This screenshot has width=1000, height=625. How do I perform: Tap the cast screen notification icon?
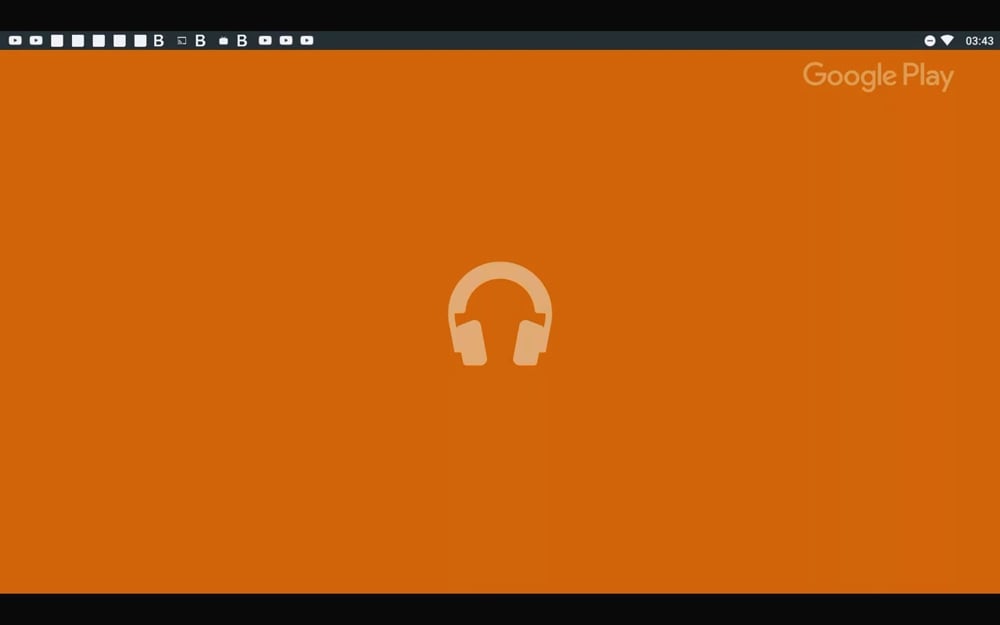[x=182, y=41]
